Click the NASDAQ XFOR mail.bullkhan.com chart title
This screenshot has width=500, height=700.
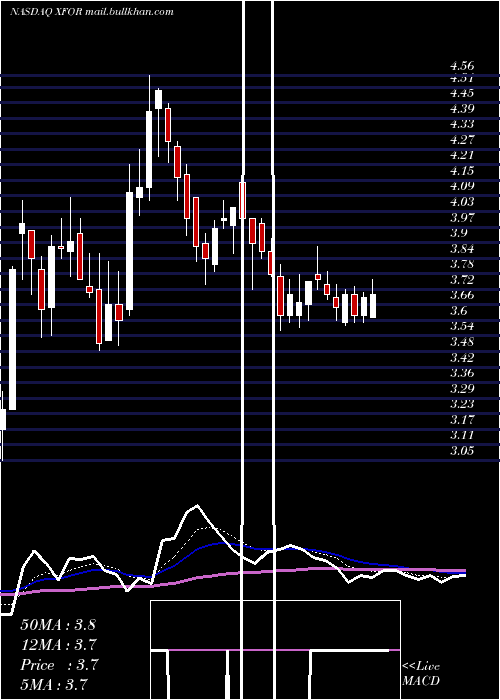(x=92, y=12)
